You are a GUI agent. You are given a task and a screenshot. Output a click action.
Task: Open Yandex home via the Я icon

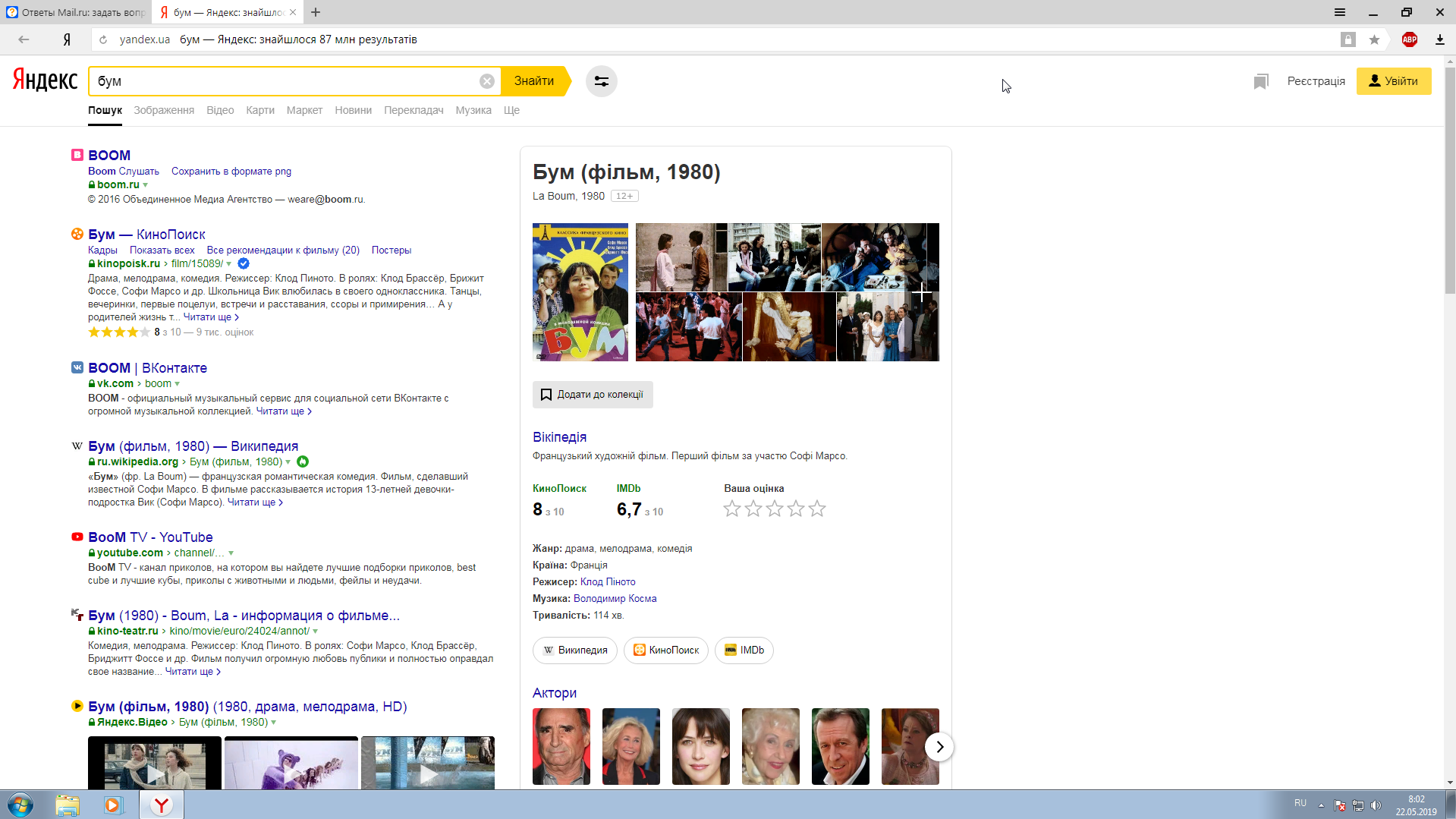coord(67,39)
